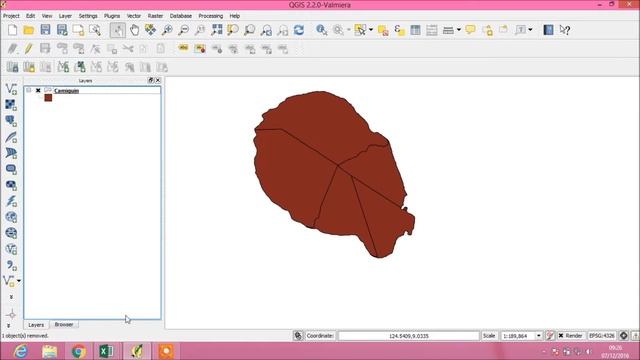Click the What's This help cursor icon
Viewport: 640px width, 360px height.
[x=565, y=30]
